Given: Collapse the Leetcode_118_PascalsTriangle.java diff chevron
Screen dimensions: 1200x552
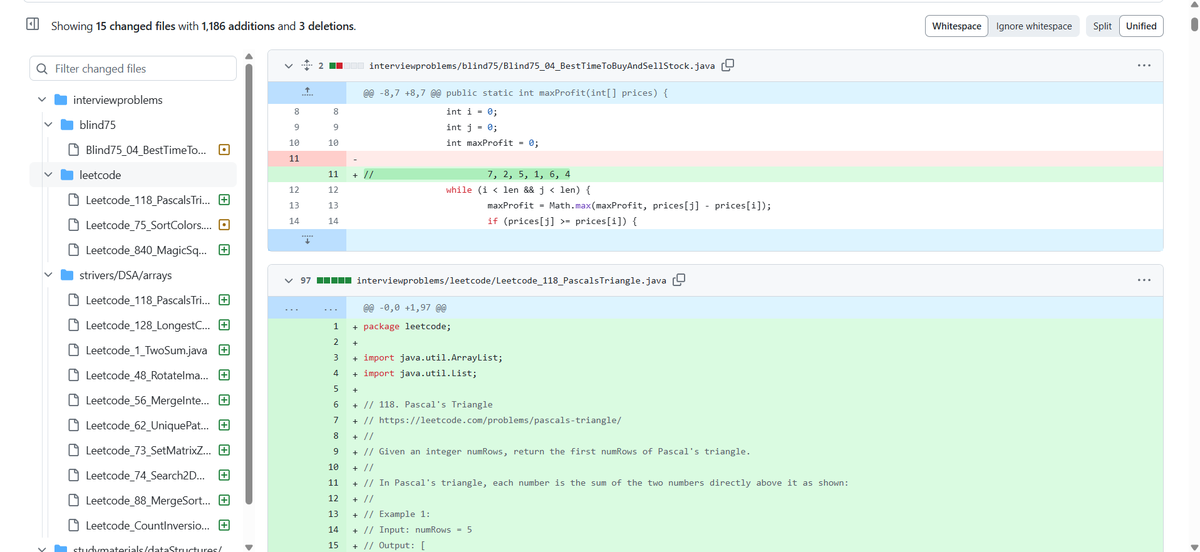Looking at the screenshot, I should pos(289,281).
